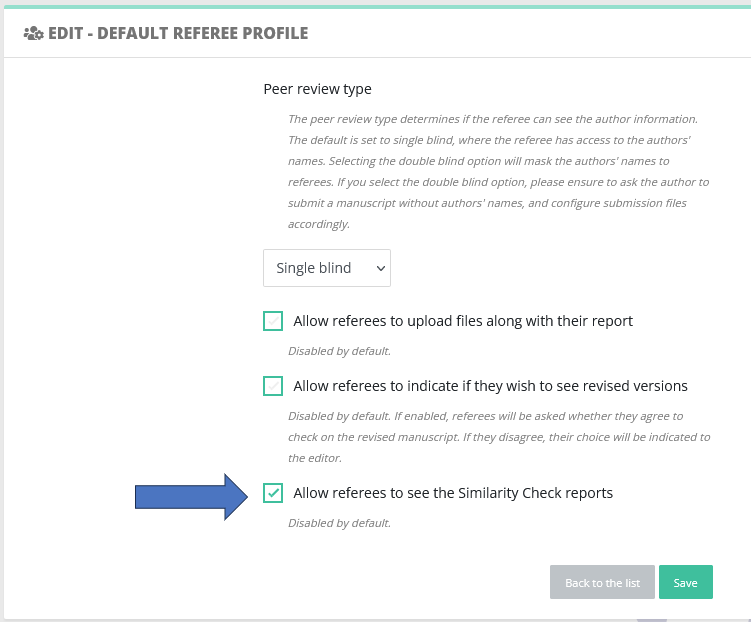Open the Single blind peer review dropdown
Image resolution: width=751 pixels, height=622 pixels.
(x=327, y=268)
